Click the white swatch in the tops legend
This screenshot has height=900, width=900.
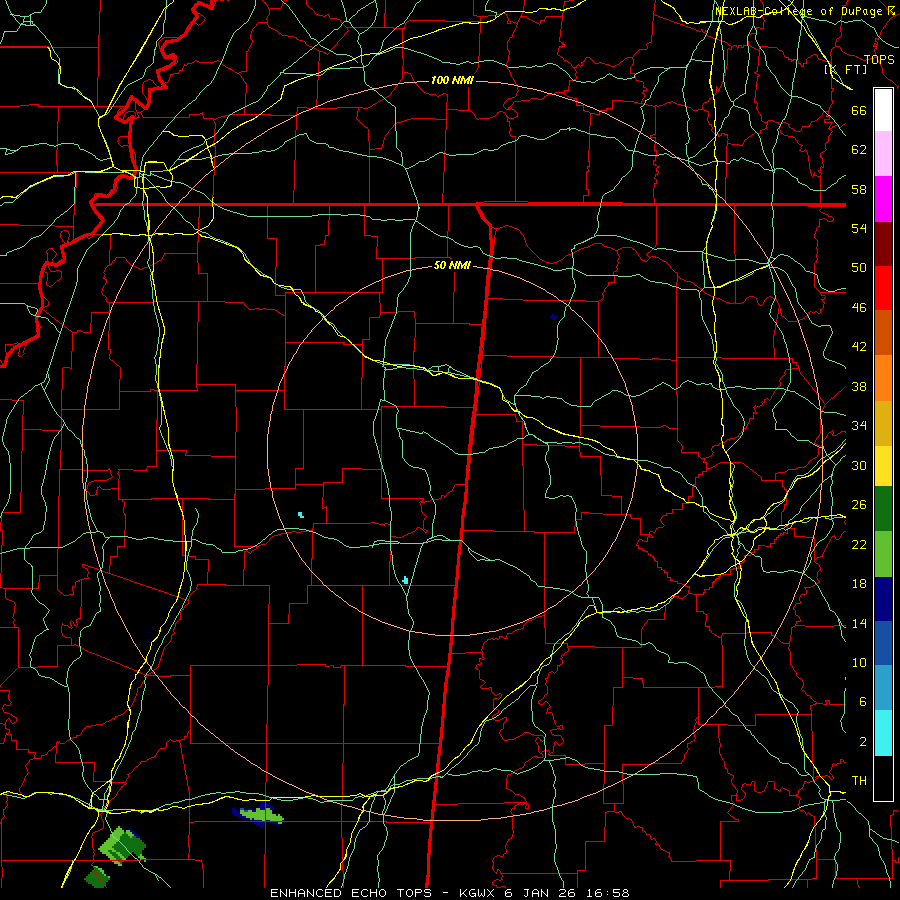(883, 110)
